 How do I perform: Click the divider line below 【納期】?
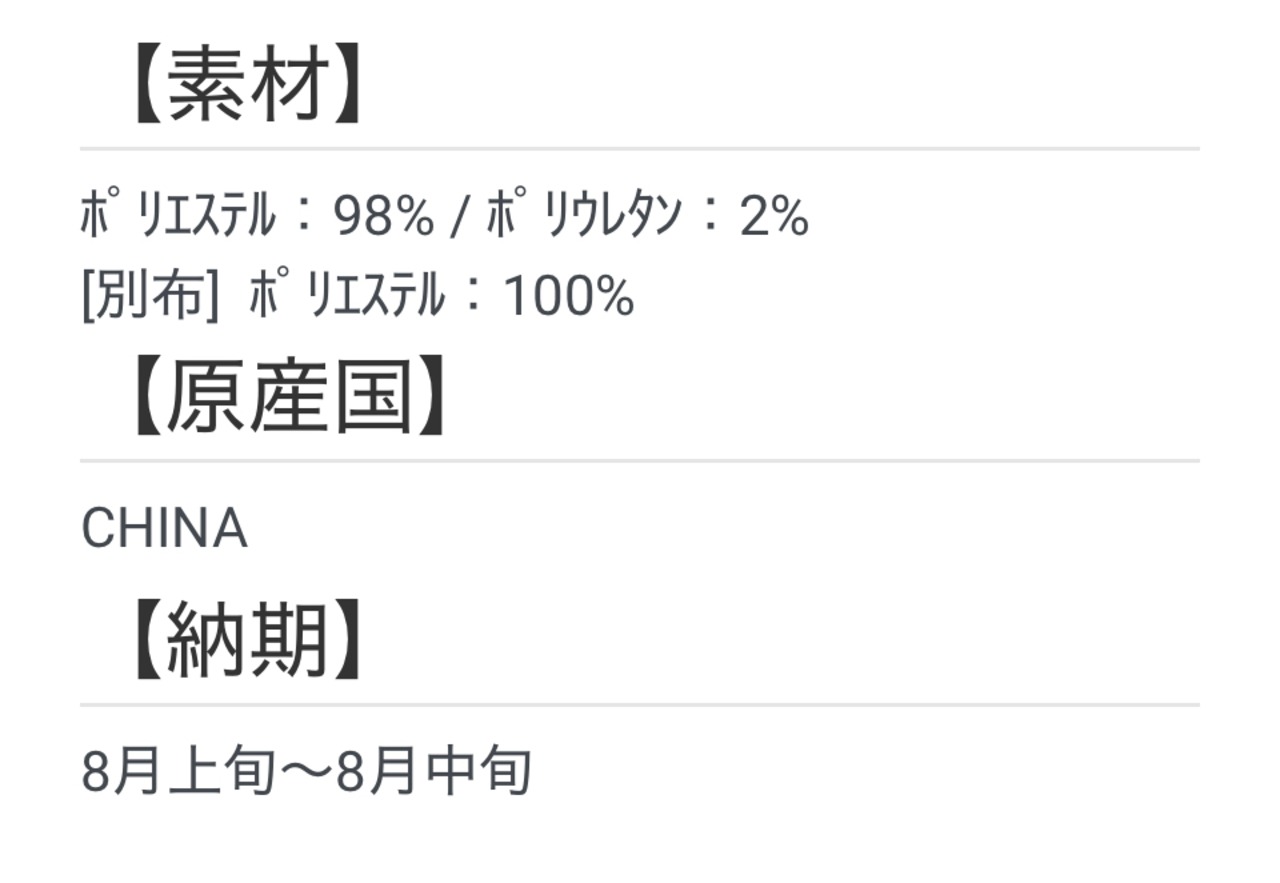[640, 705]
